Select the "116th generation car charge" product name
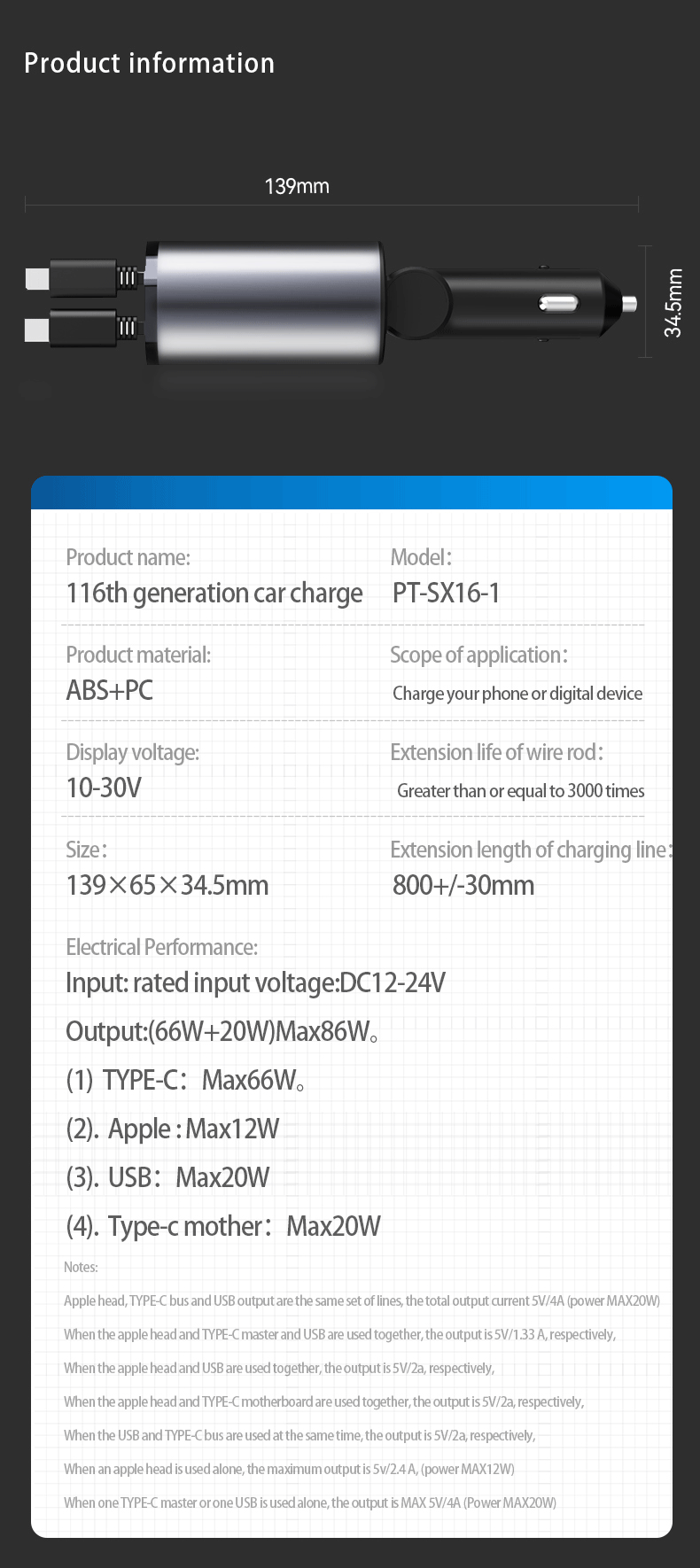Screen dimensions: 700x1568 pyautogui.click(x=214, y=593)
